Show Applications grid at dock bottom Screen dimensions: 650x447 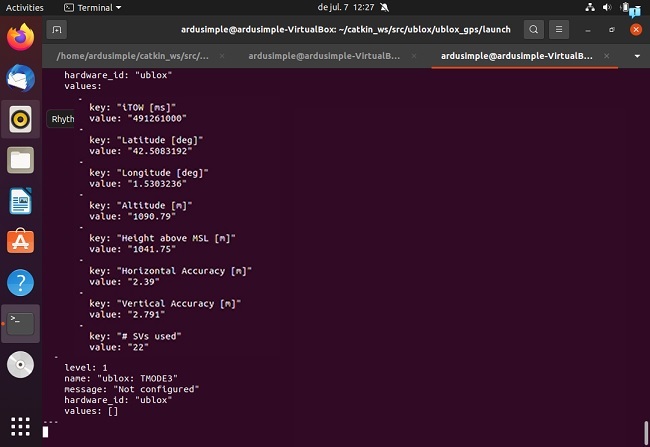20,424
